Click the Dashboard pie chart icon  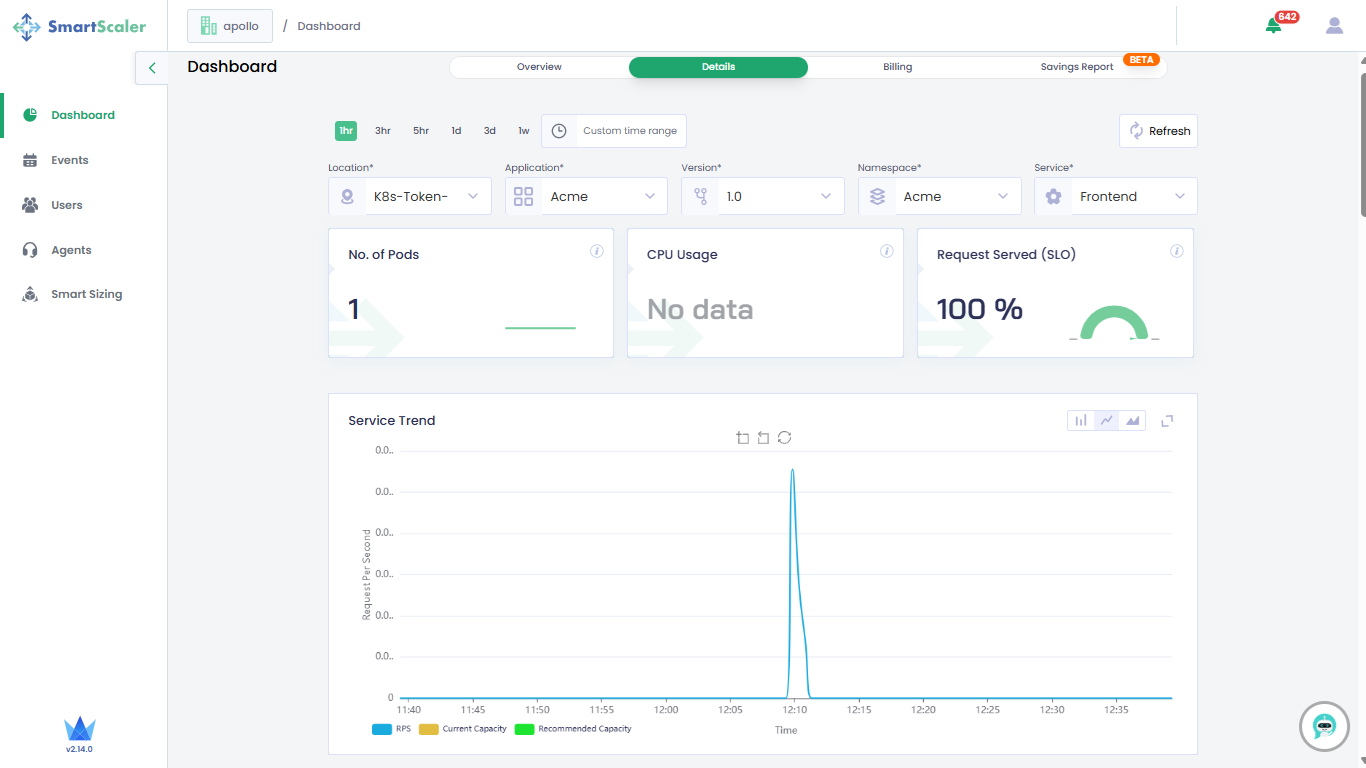pos(30,115)
